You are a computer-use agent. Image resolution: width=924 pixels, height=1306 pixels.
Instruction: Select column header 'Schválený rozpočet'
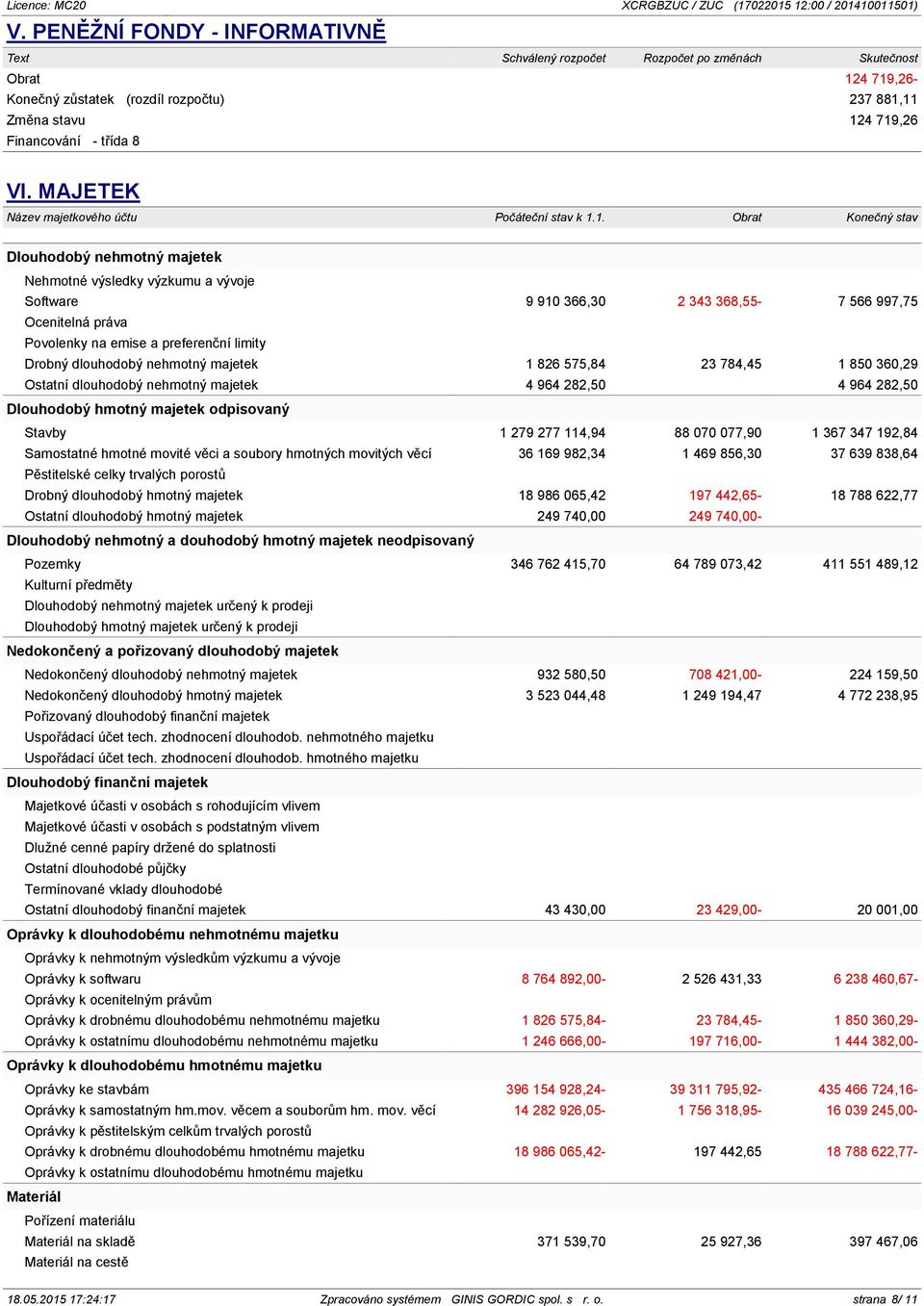coord(553,58)
